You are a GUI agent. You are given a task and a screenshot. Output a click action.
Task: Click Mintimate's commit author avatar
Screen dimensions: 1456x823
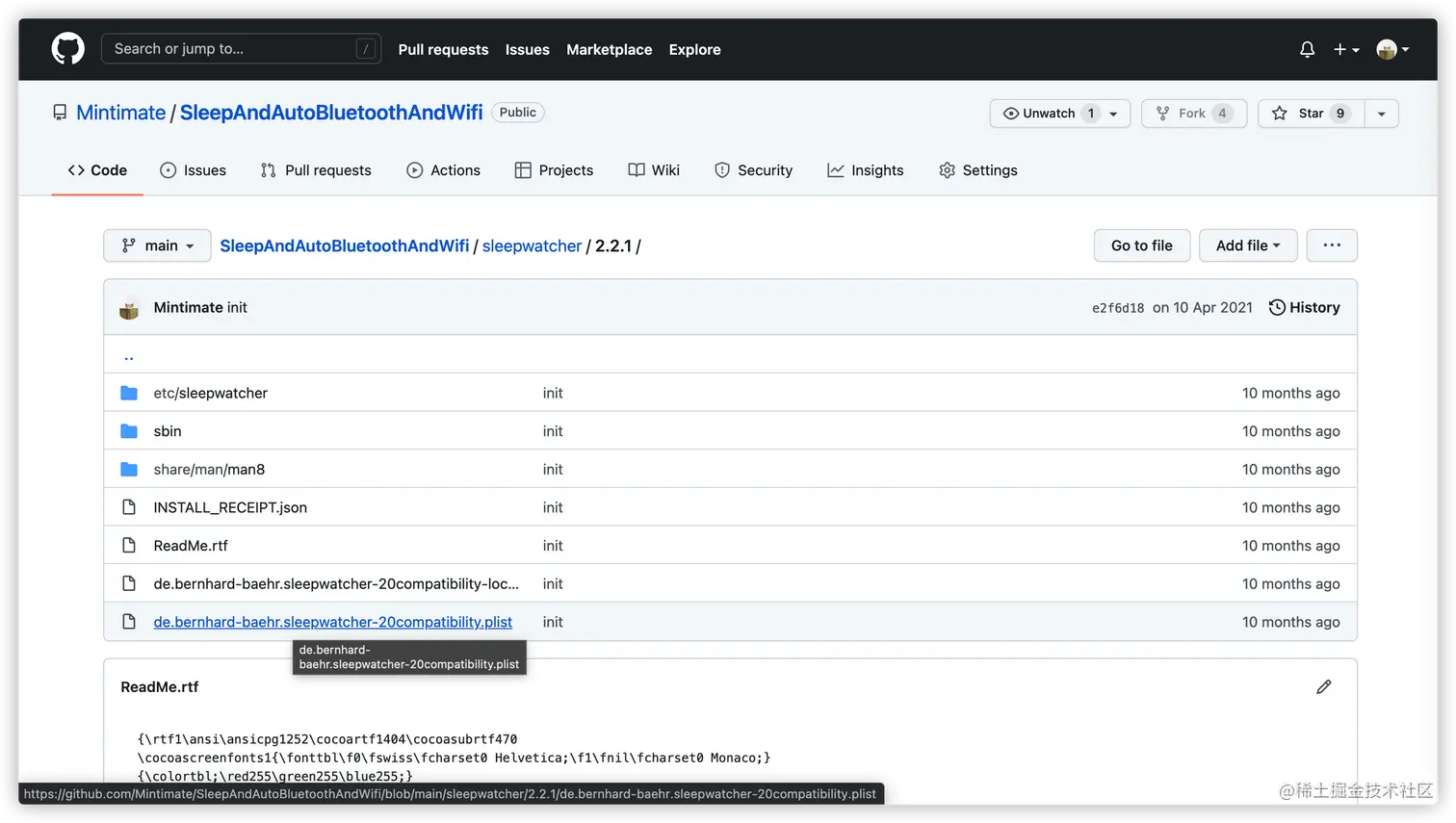pos(129,308)
